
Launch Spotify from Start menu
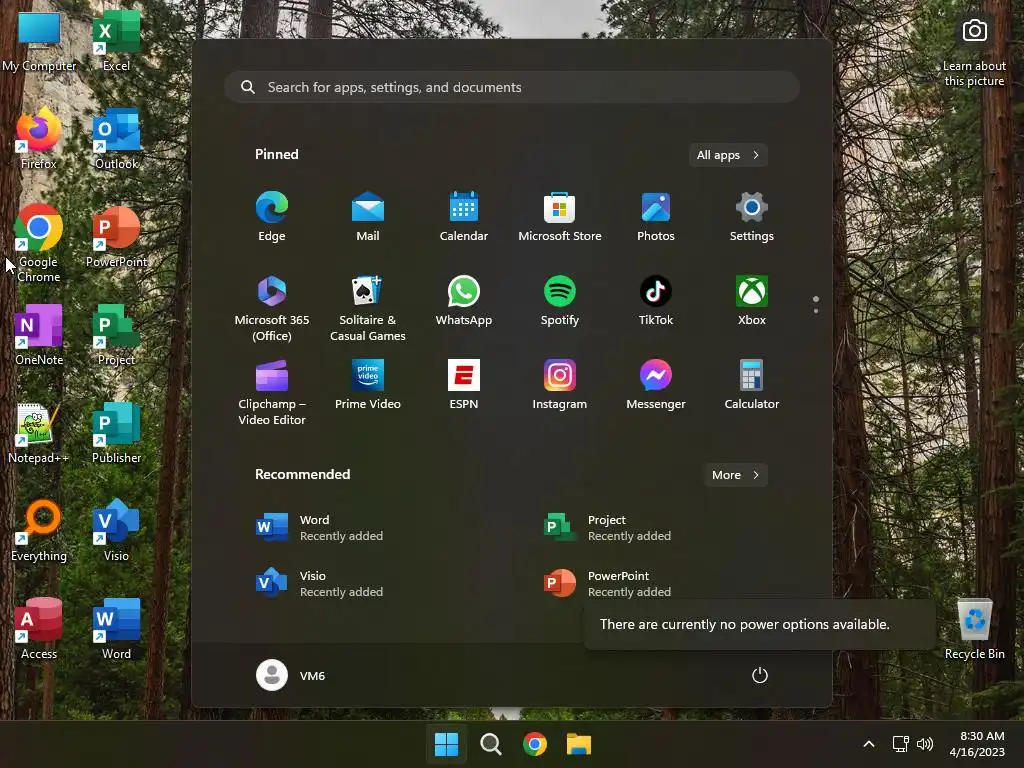560,301
